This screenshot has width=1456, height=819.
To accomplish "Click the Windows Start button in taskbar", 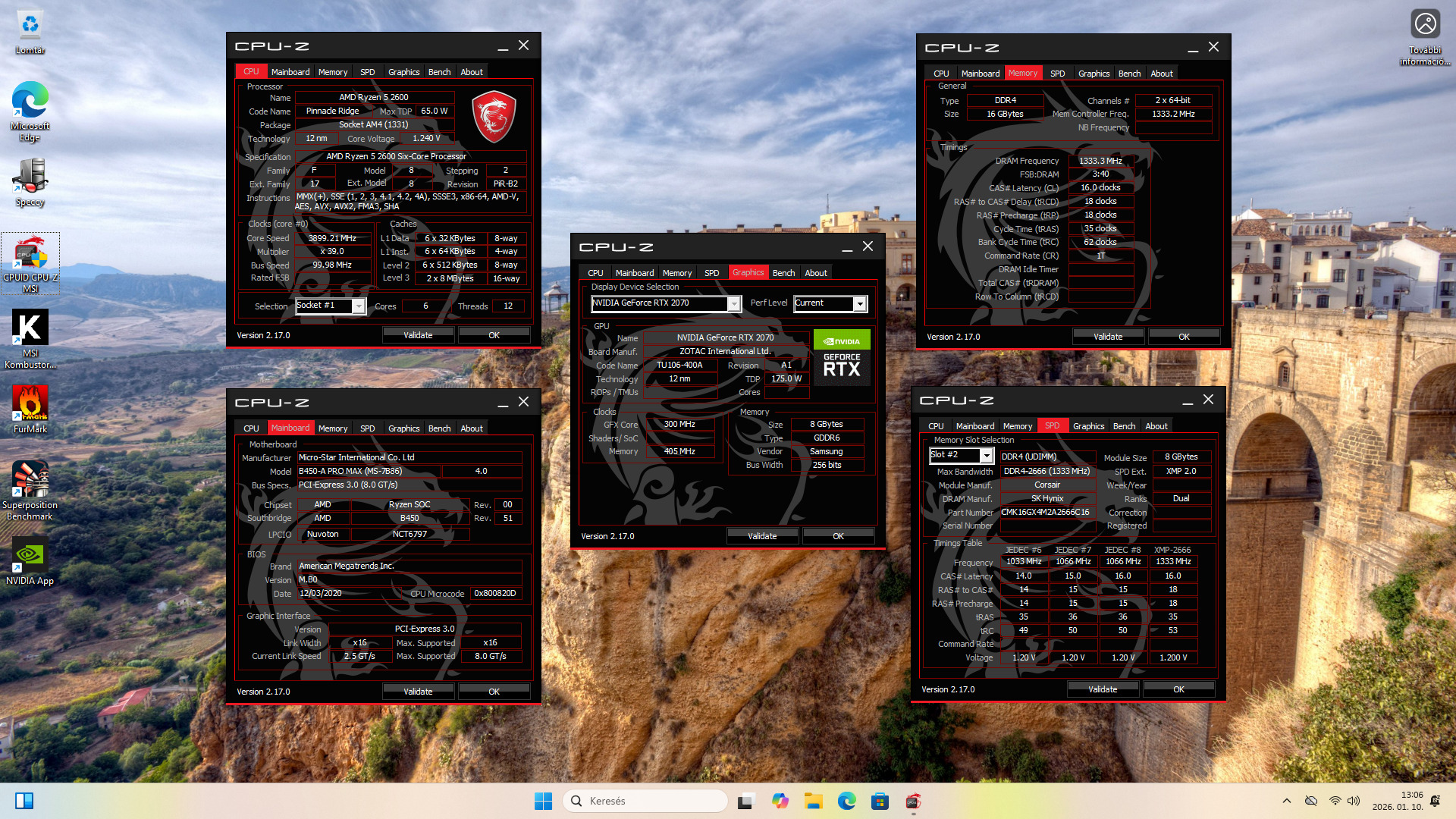I will (543, 801).
